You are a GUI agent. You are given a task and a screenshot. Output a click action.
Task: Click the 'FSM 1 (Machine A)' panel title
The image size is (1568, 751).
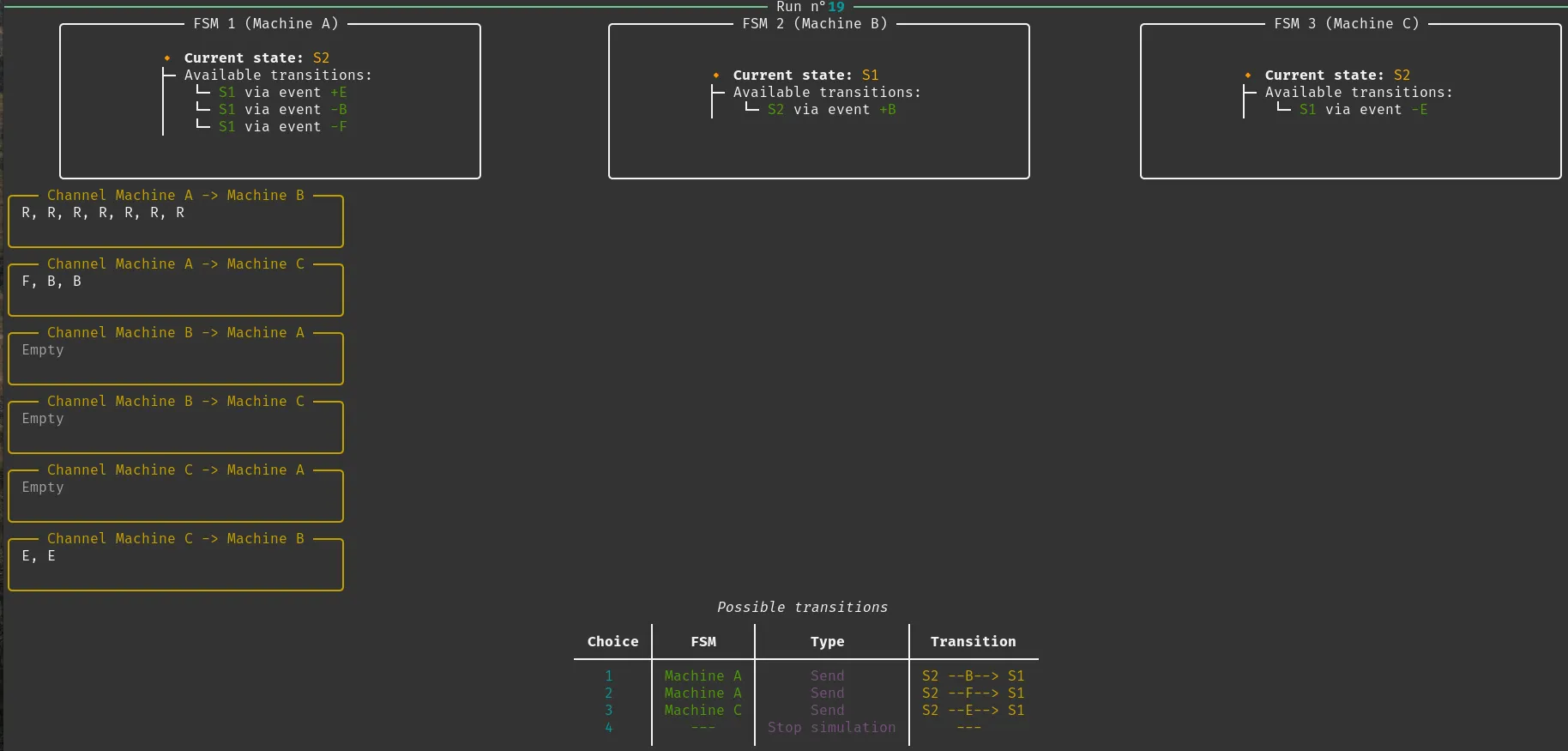point(266,24)
